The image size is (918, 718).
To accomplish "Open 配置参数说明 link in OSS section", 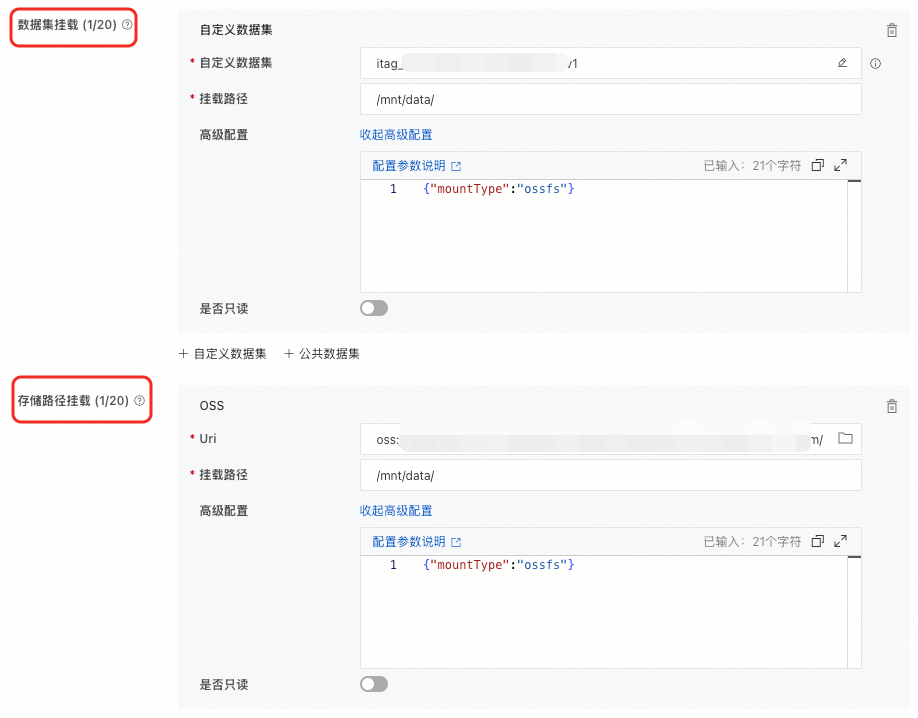I will (409, 542).
